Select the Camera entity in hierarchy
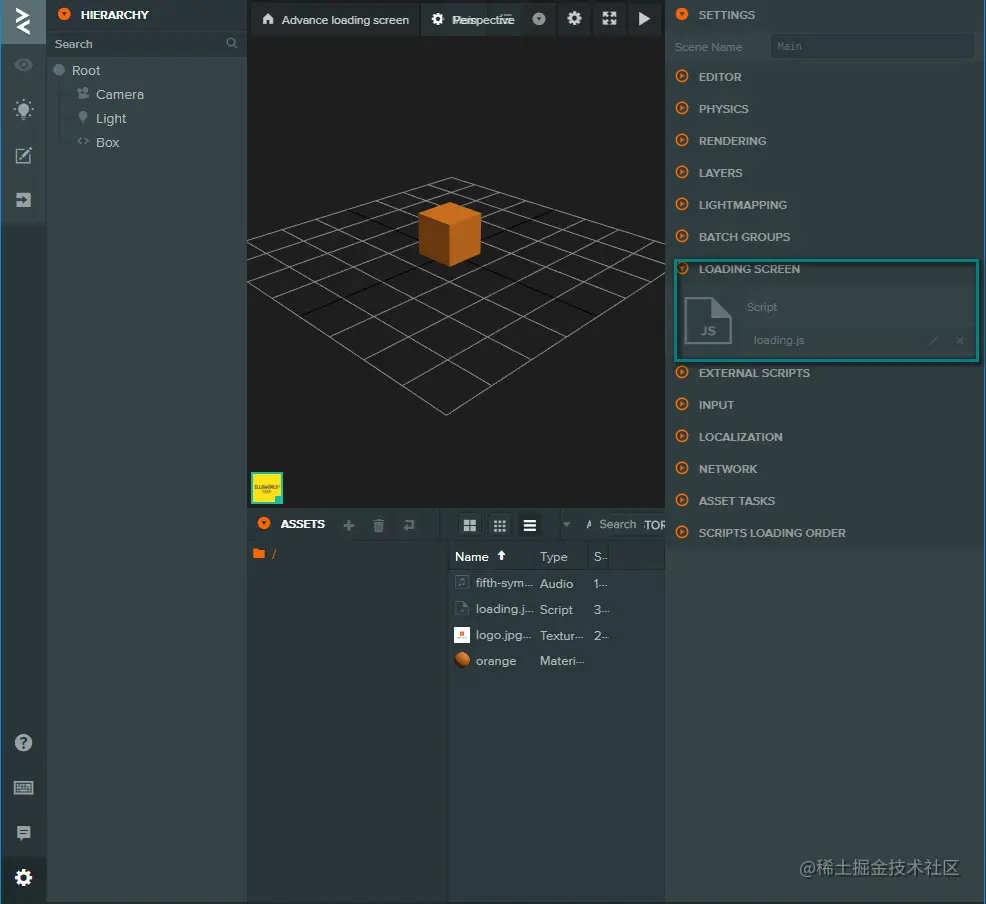The height and width of the screenshot is (904, 986). (x=119, y=94)
